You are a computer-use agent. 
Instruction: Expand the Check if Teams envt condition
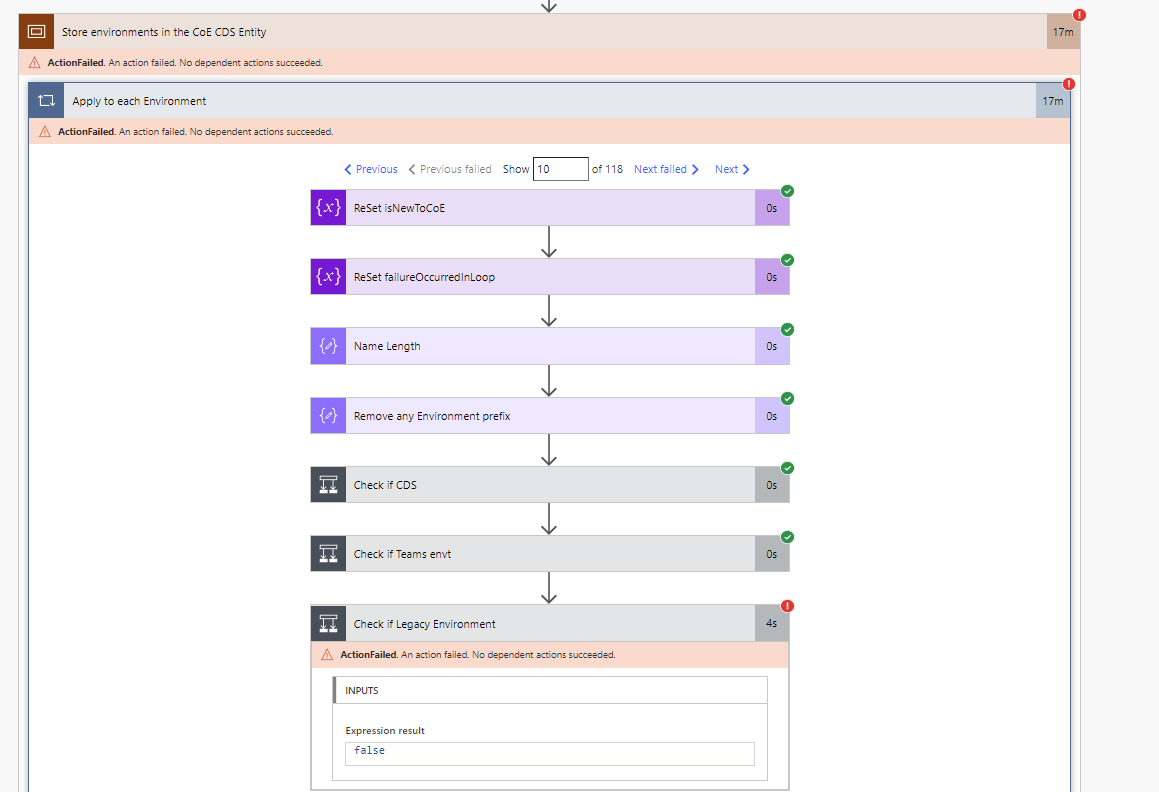tap(550, 554)
